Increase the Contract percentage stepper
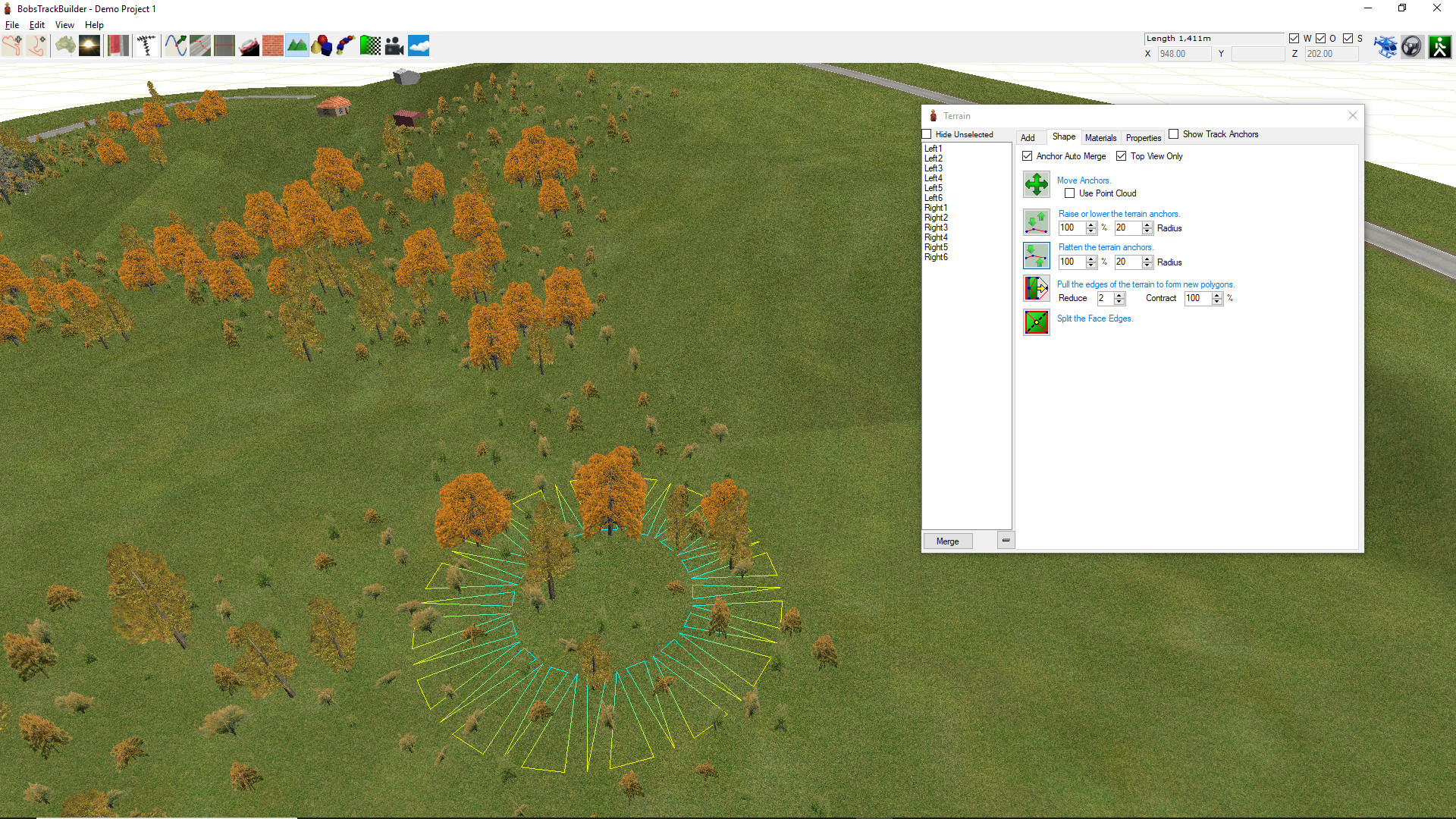 click(x=1217, y=295)
